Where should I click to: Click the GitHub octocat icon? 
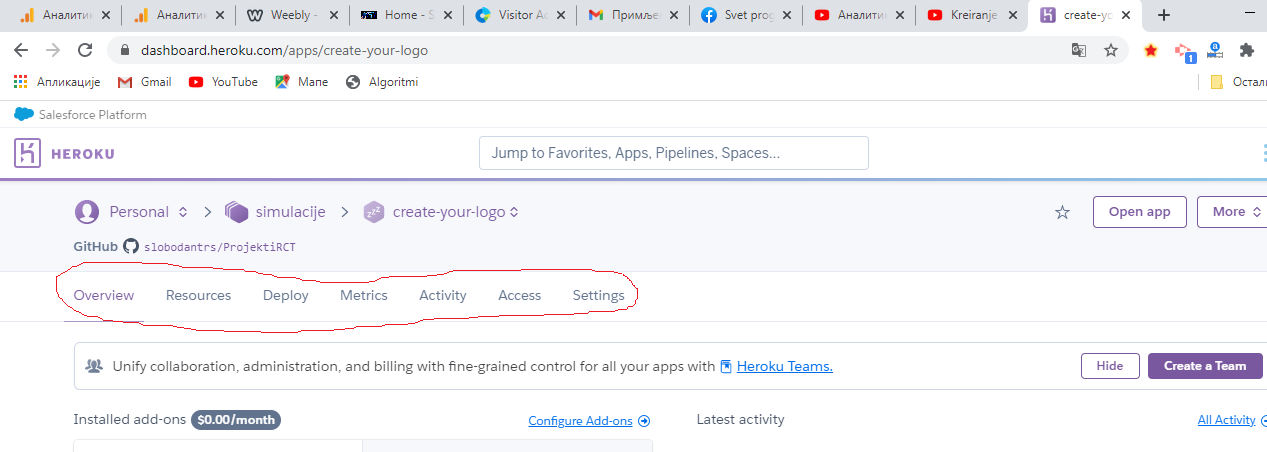point(131,246)
